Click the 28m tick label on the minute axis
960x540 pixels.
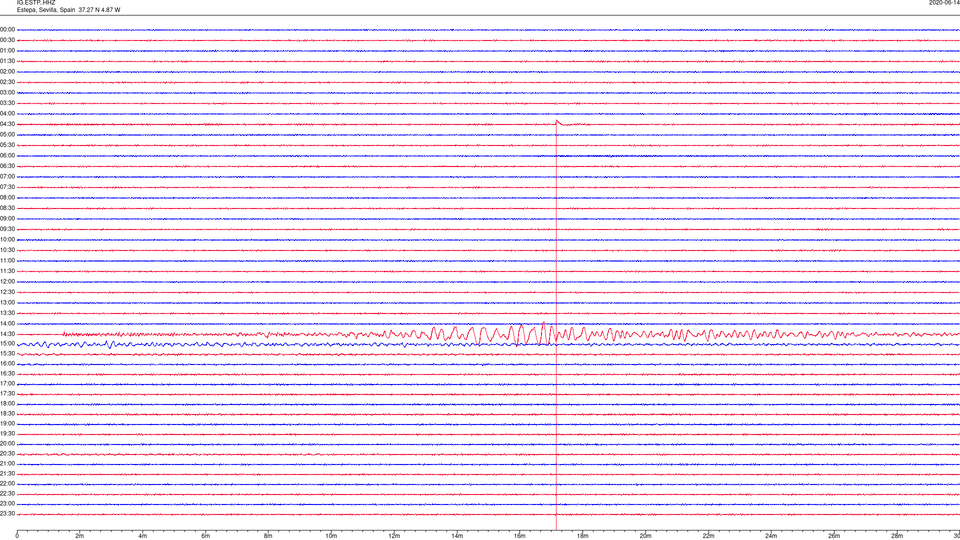coord(897,536)
